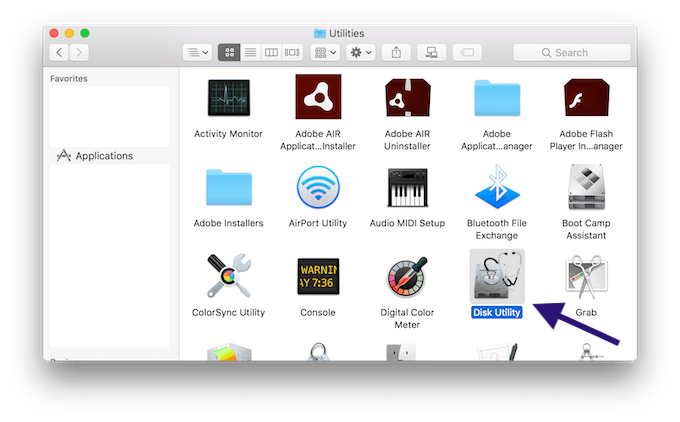Click the Adobe Installers name label
This screenshot has width=680, height=422.
229,223
